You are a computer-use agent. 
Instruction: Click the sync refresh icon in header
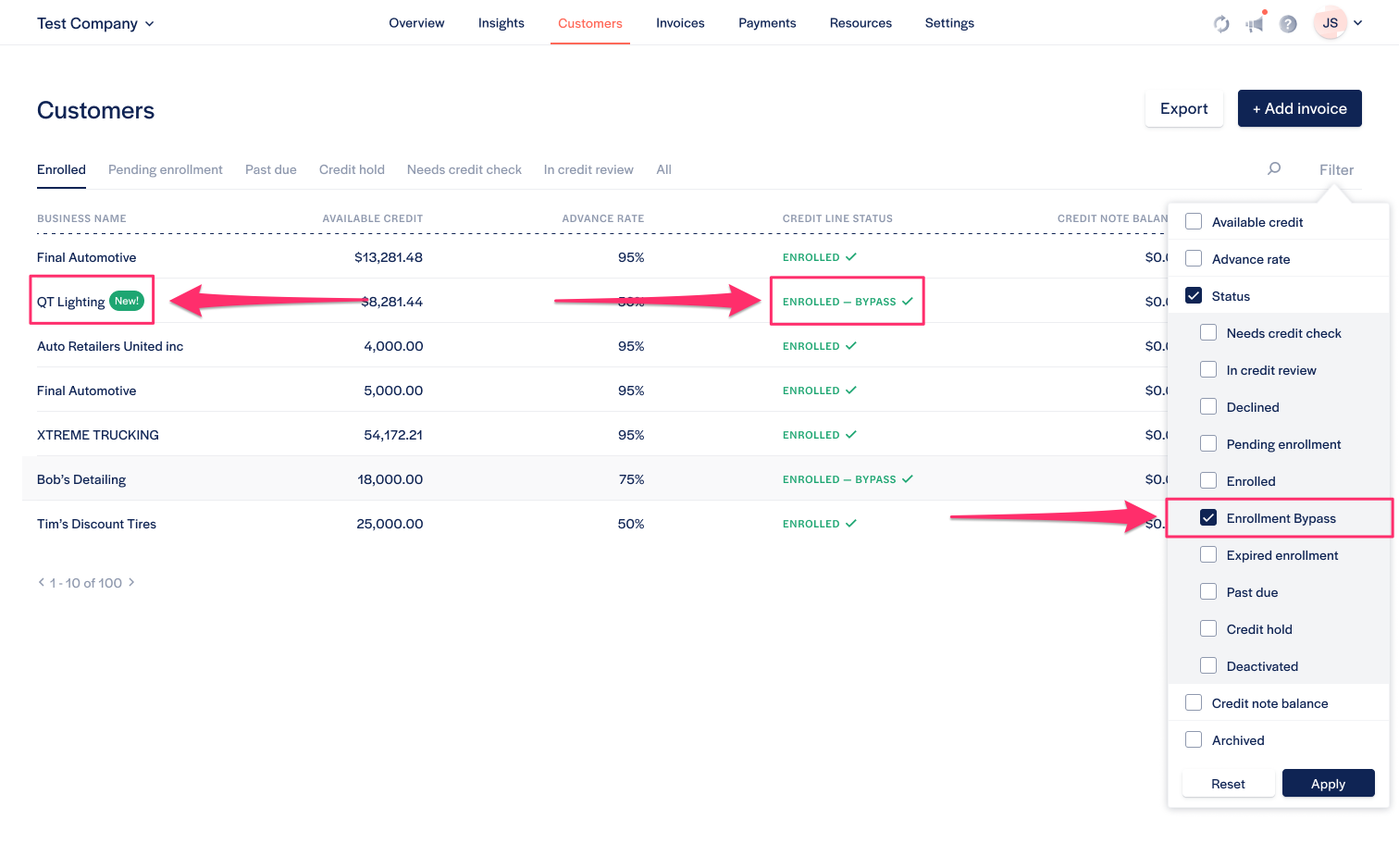pos(1221,24)
